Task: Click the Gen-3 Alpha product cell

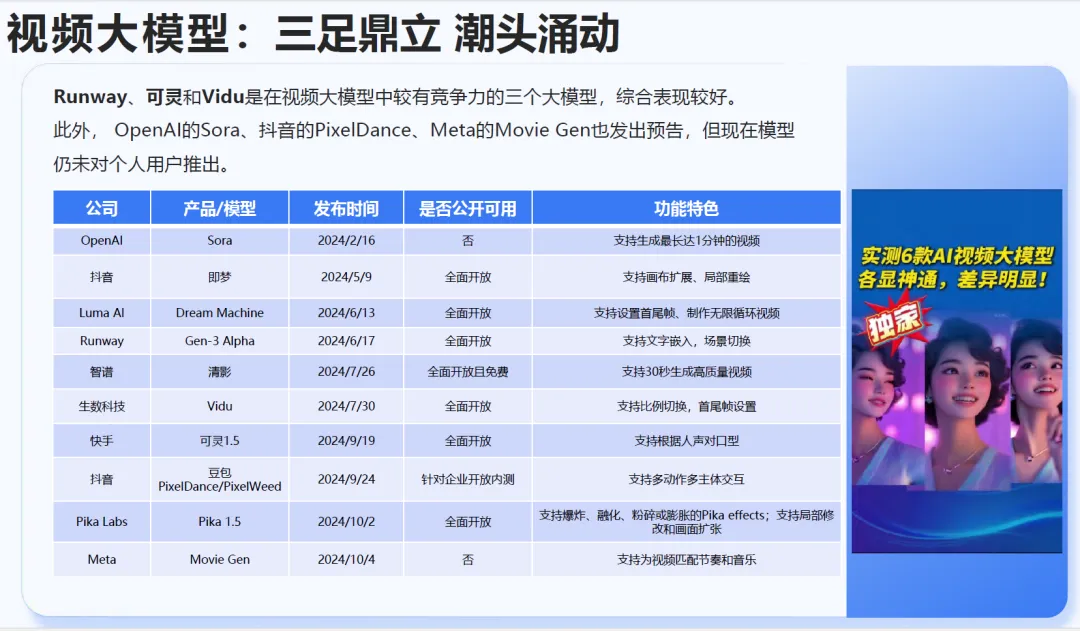Action: coord(220,341)
